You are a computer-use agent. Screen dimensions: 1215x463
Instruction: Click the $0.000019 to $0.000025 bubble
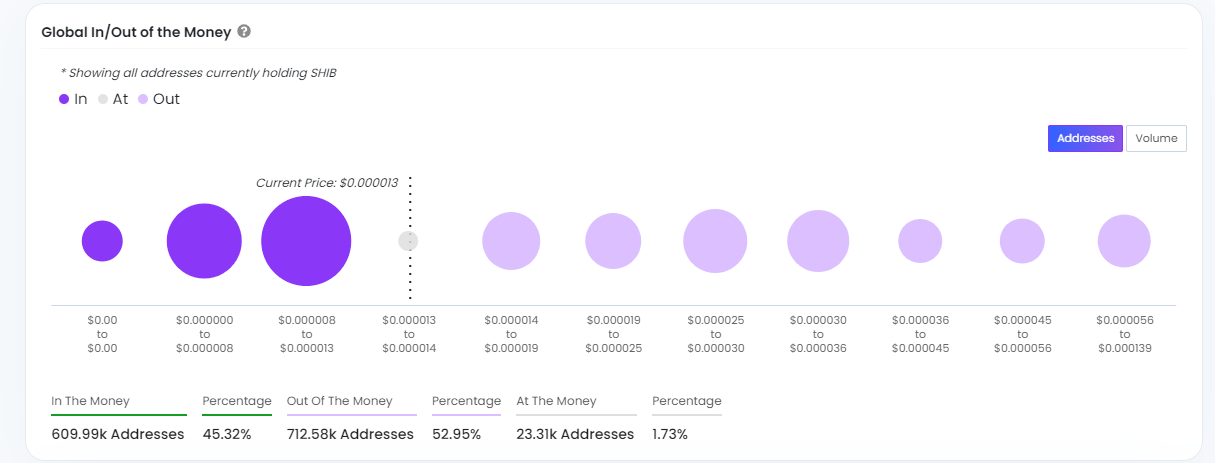click(613, 241)
